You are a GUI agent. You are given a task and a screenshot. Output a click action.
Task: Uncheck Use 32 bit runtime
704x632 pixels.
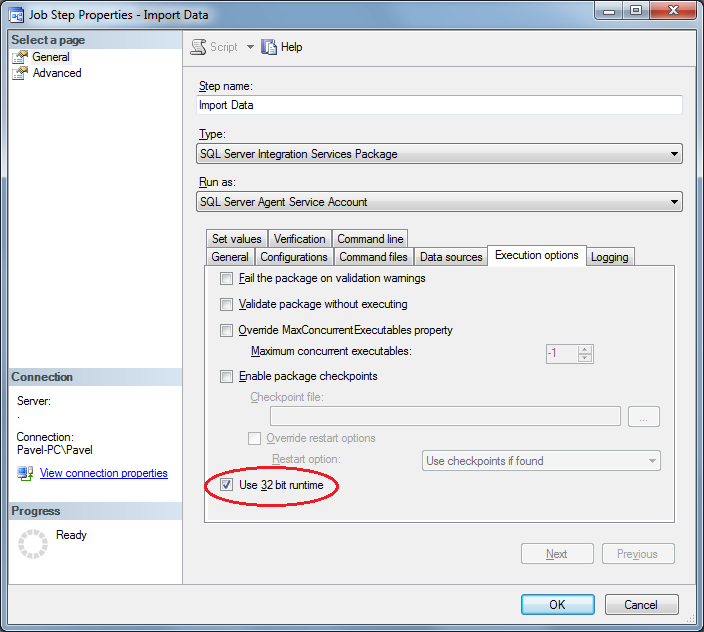pos(226,486)
